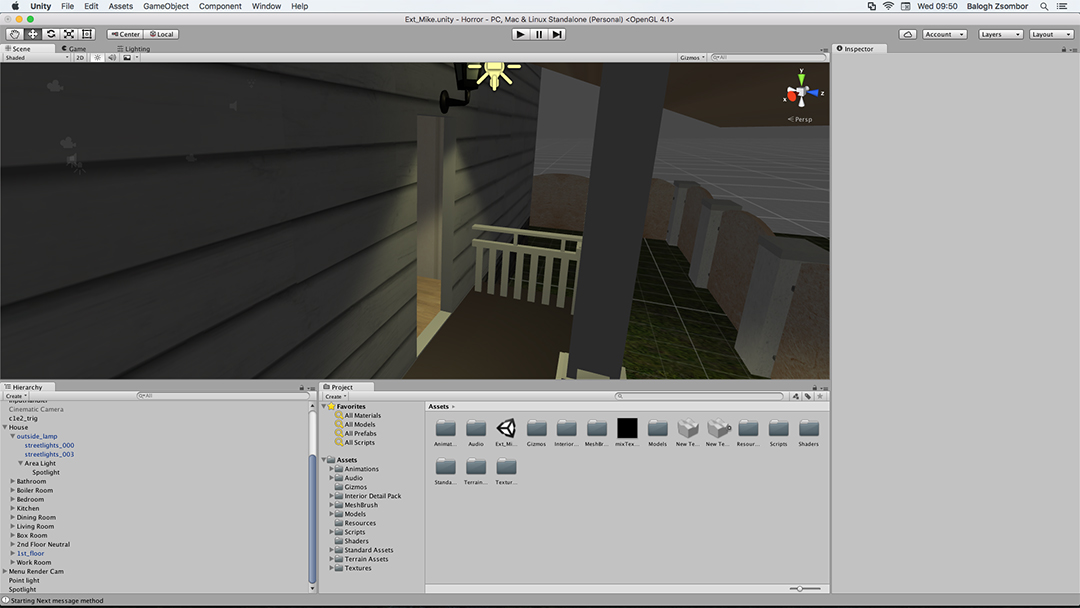The width and height of the screenshot is (1080, 608).
Task: Expand the Bathroom object in Hierarchy
Action: click(13, 482)
